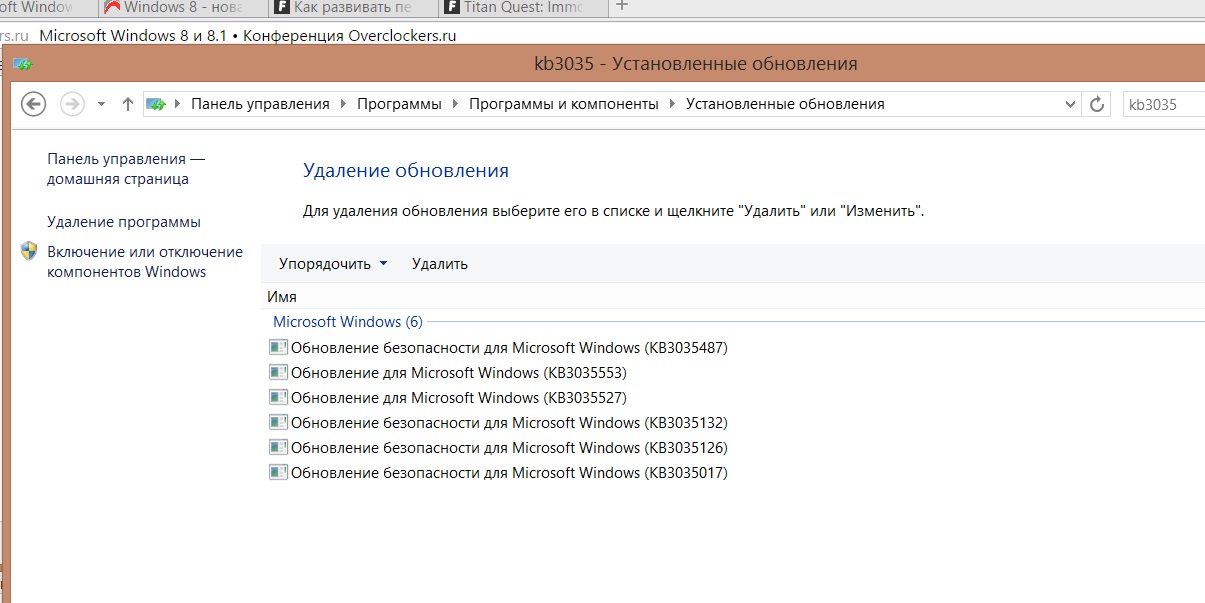
Task: Open a new browser tab with plus
Action: tap(621, 6)
